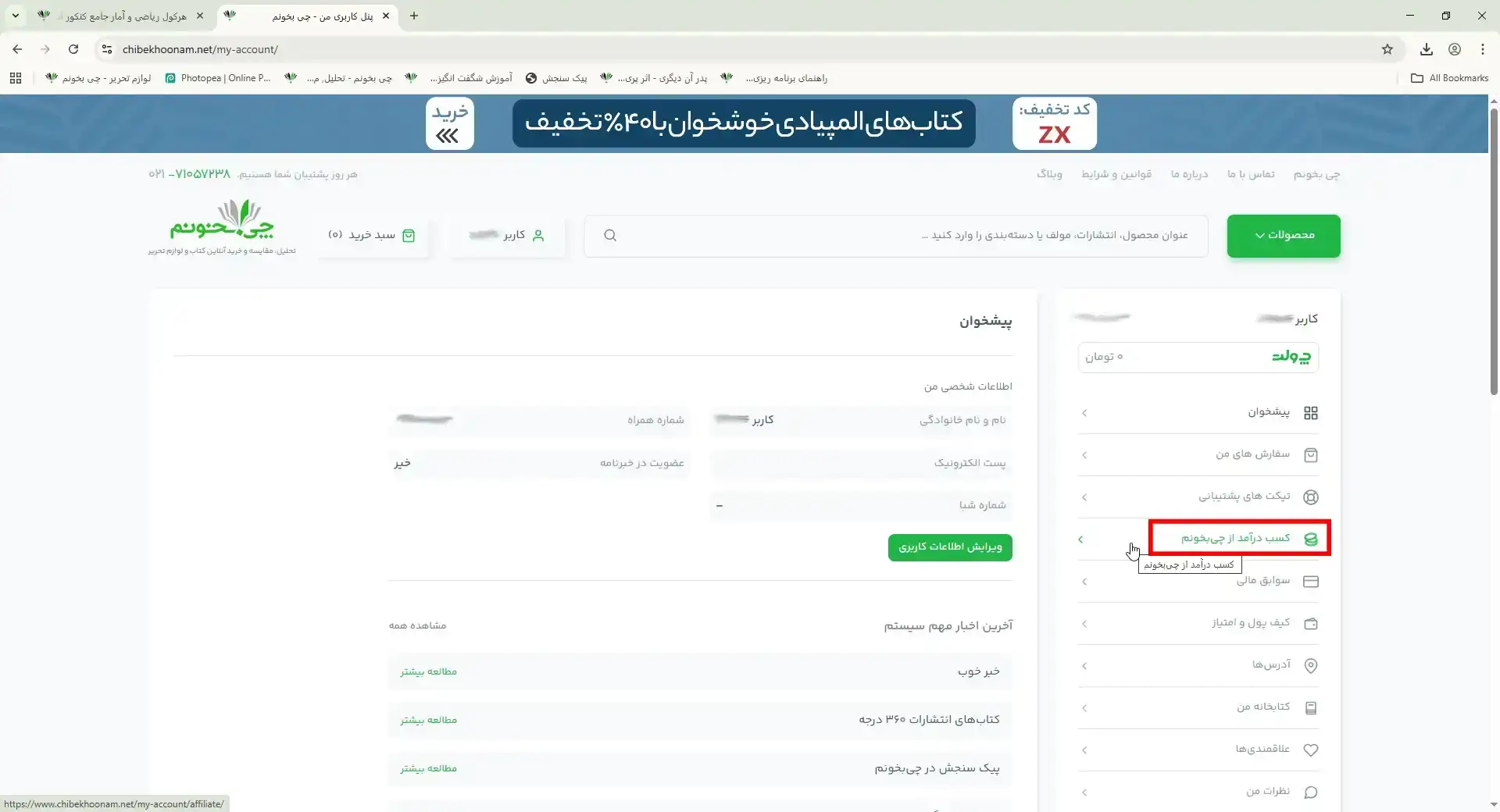Expand the سفارش های من chevron arrow
Screen dimensions: 1500x812
click(1084, 455)
